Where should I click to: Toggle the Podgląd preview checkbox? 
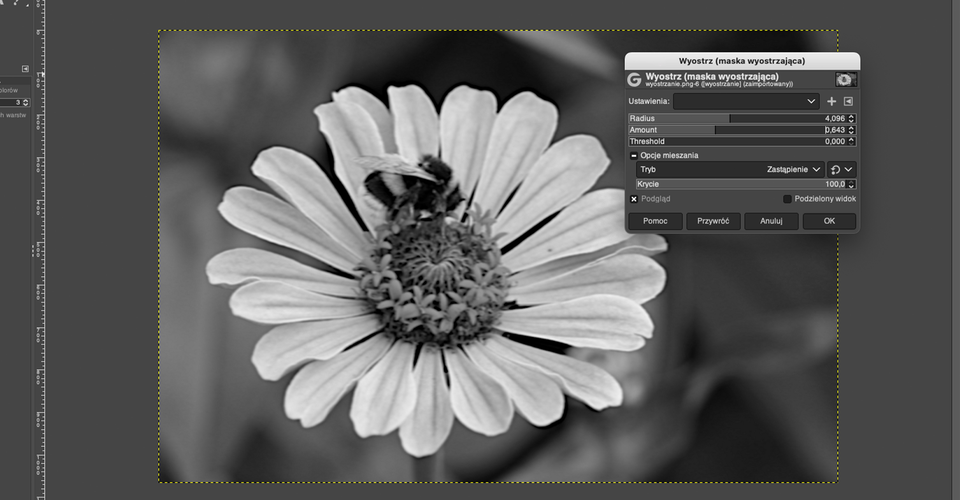pos(634,199)
